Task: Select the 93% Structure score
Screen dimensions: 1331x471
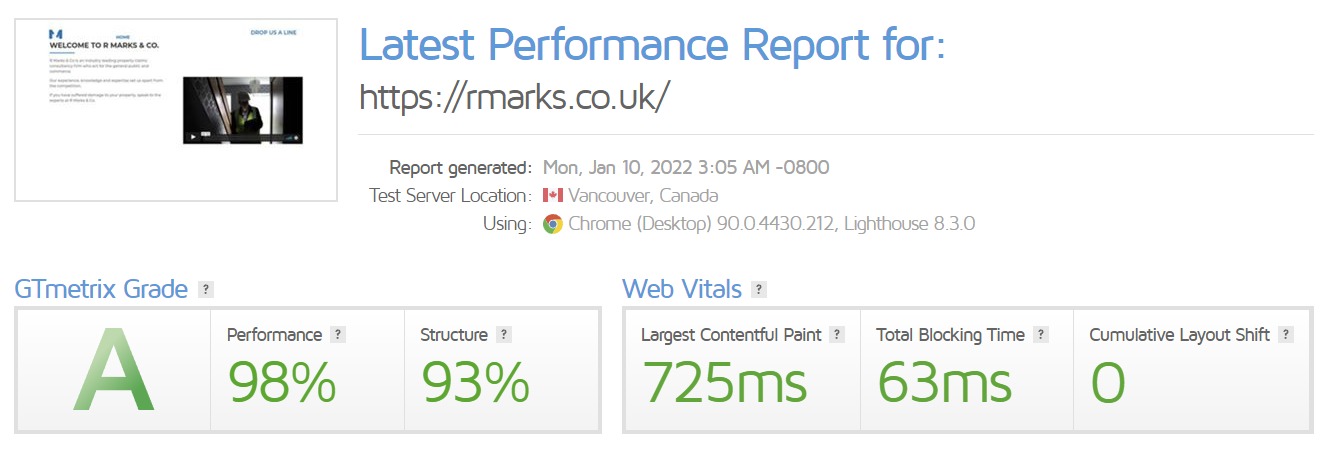Action: 475,383
